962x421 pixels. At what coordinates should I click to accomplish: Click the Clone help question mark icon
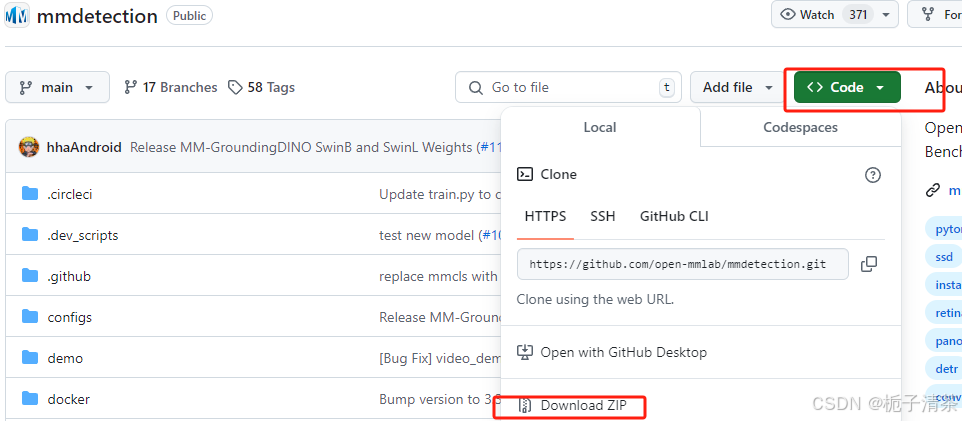pyautogui.click(x=872, y=175)
